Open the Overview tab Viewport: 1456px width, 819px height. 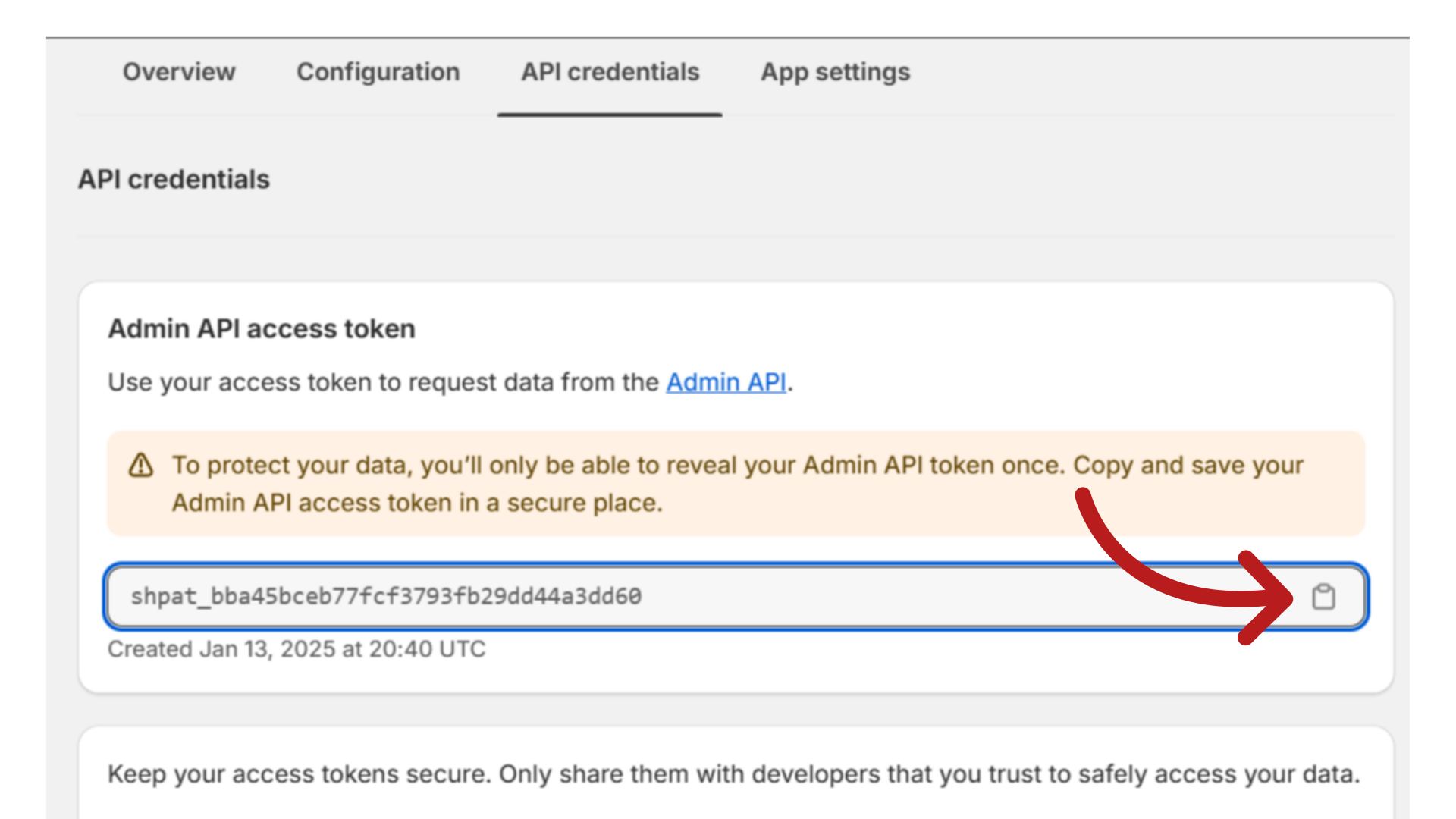click(x=179, y=72)
